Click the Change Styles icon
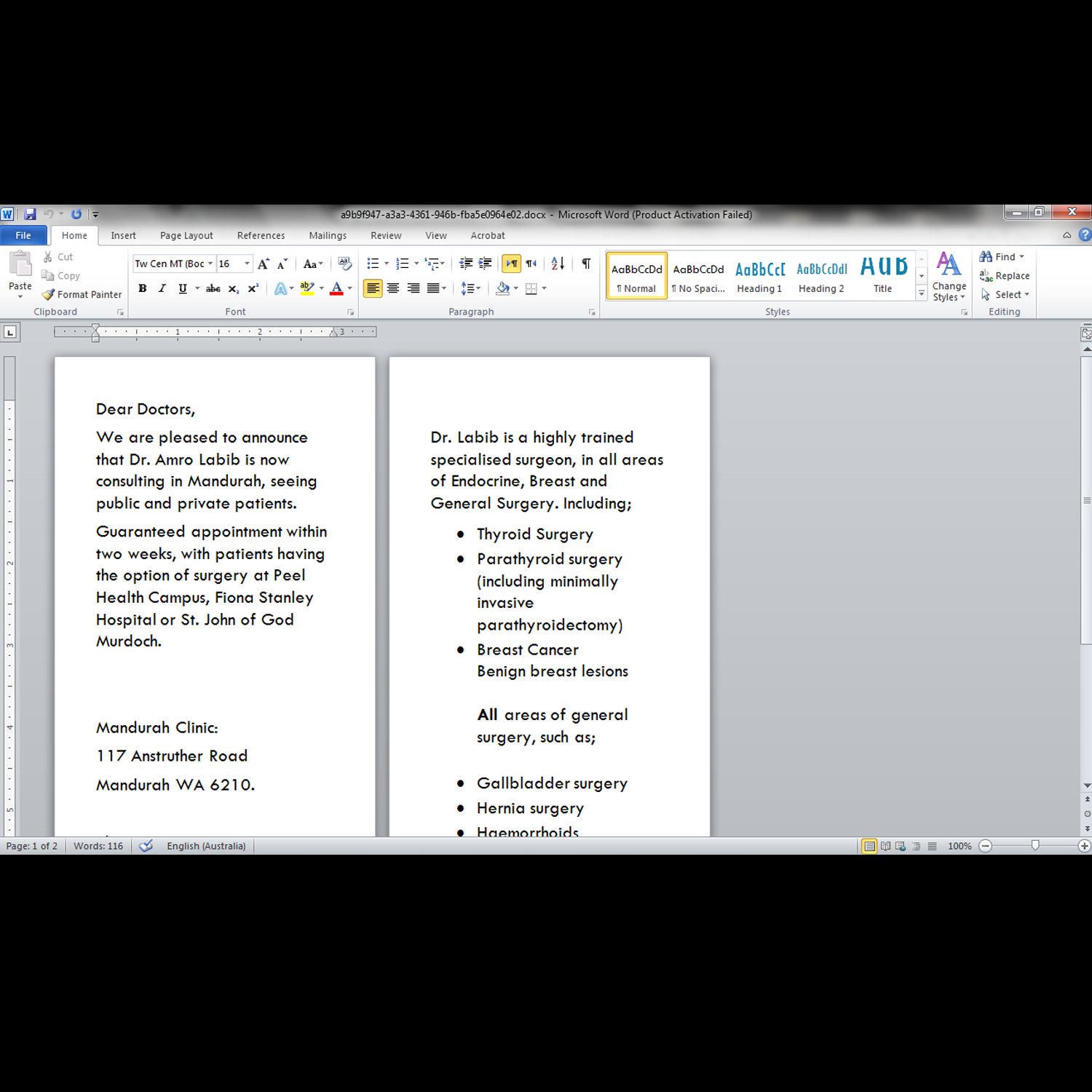The image size is (1092, 1092). coord(949,264)
